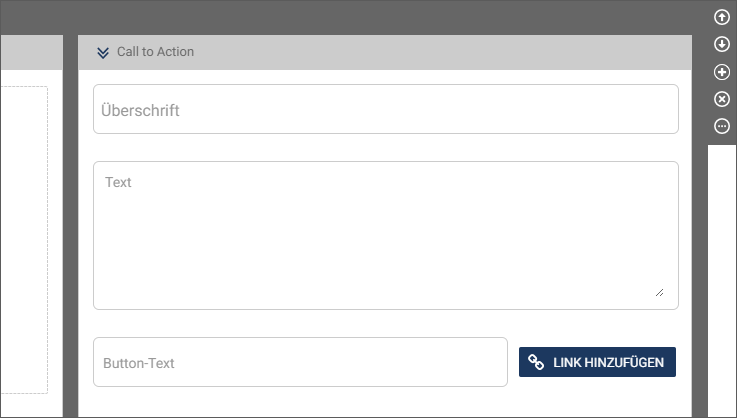The height and width of the screenshot is (418, 737).
Task: Click the Call to Action header title
Action: (155, 52)
